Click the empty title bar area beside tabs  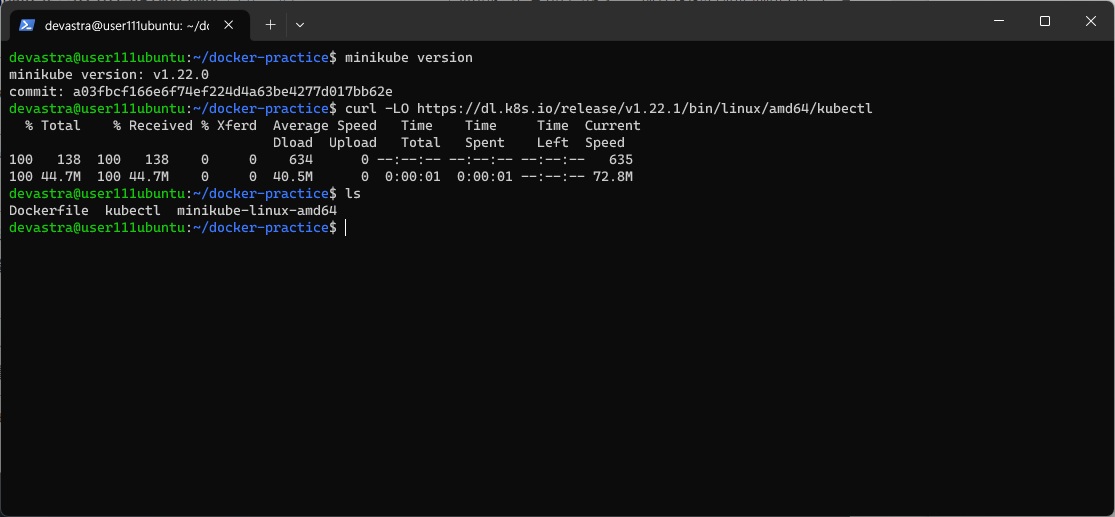[640, 23]
